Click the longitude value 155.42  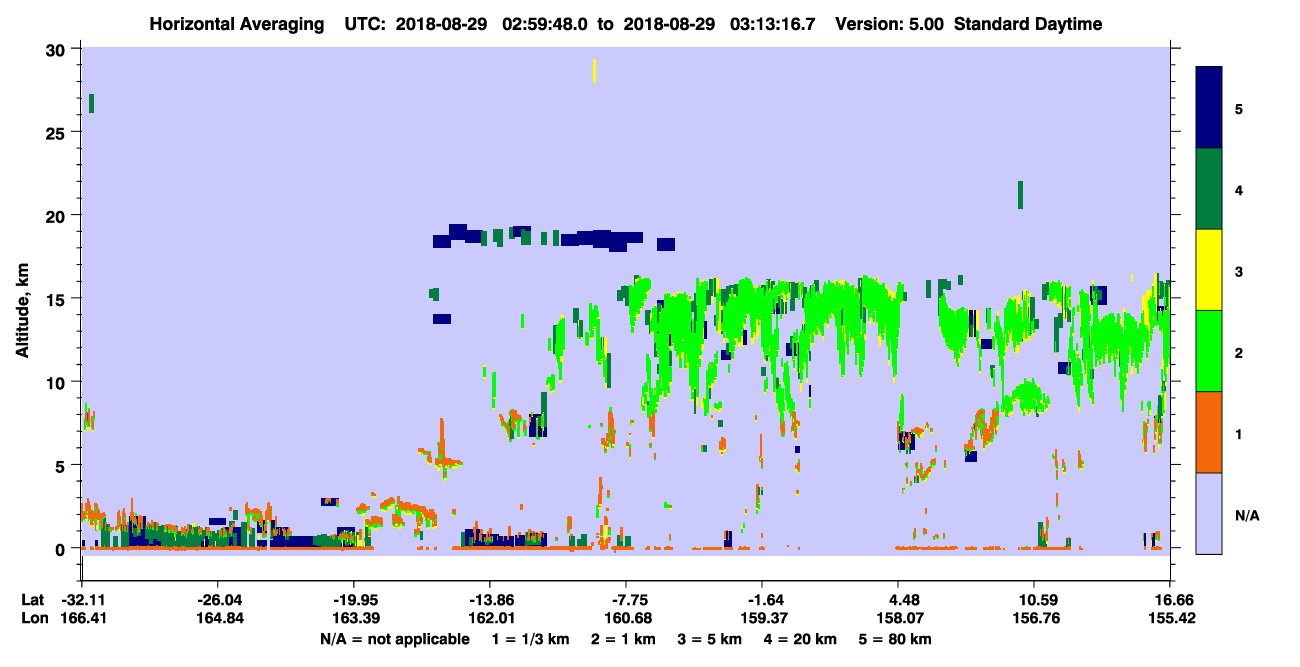tap(1170, 618)
